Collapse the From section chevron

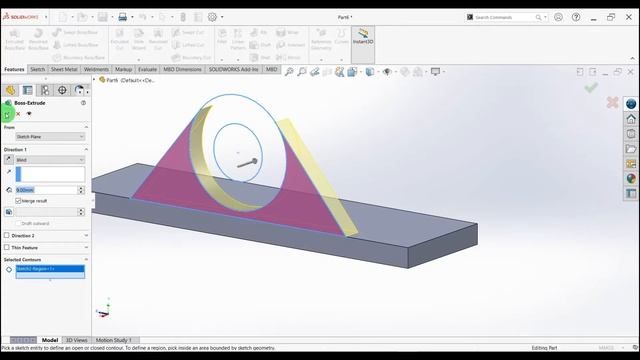(86, 127)
